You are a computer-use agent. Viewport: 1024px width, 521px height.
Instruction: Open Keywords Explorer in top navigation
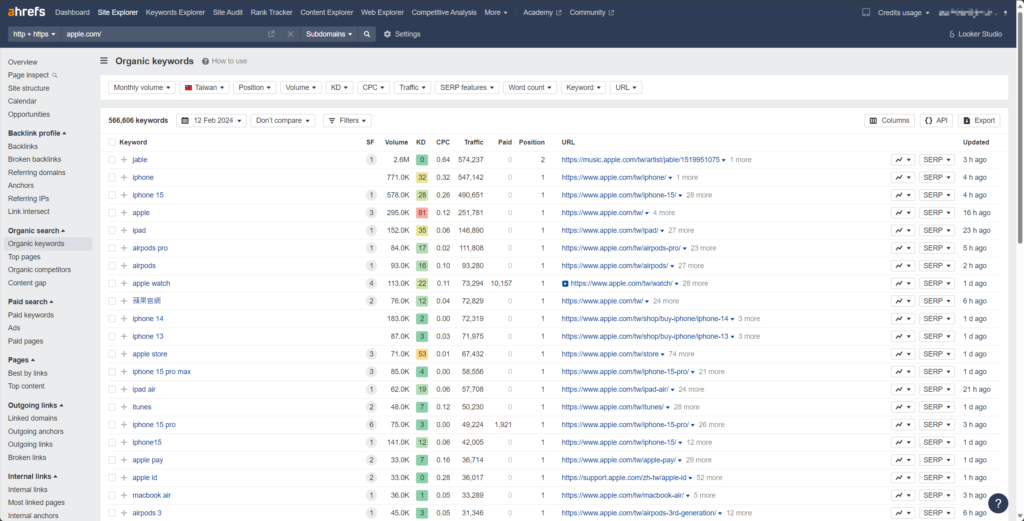coord(175,12)
